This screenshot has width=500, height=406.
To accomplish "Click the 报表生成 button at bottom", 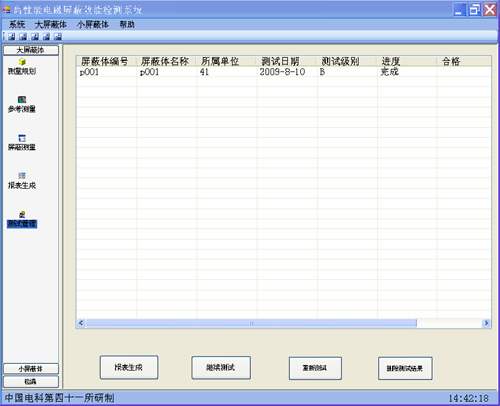I will [x=129, y=367].
